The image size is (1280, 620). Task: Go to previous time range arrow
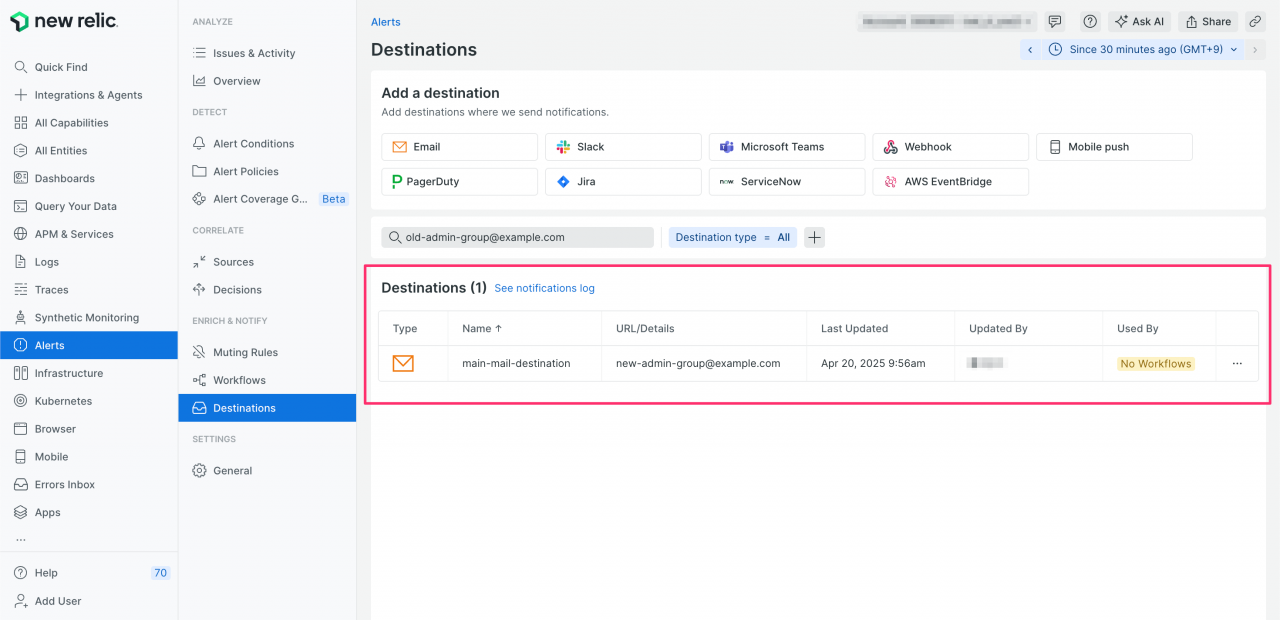pyautogui.click(x=1030, y=49)
